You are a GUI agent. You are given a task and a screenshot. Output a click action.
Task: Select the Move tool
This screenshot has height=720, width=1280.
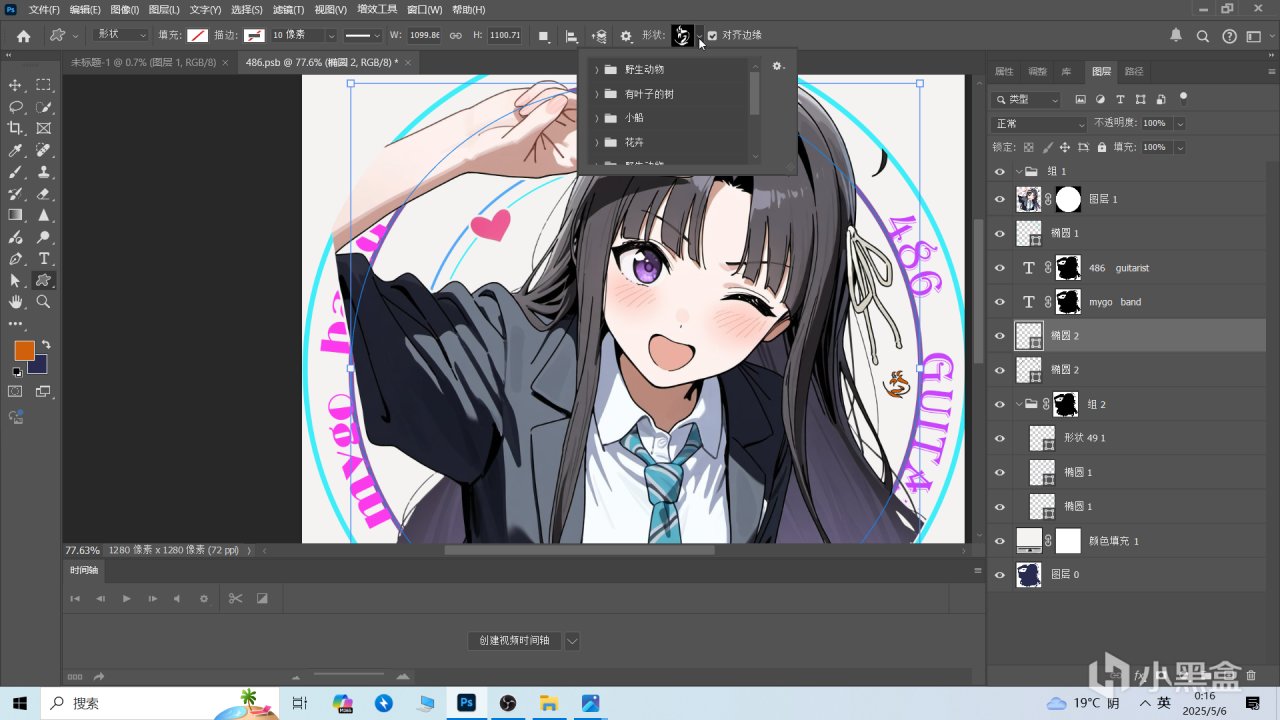click(x=15, y=85)
